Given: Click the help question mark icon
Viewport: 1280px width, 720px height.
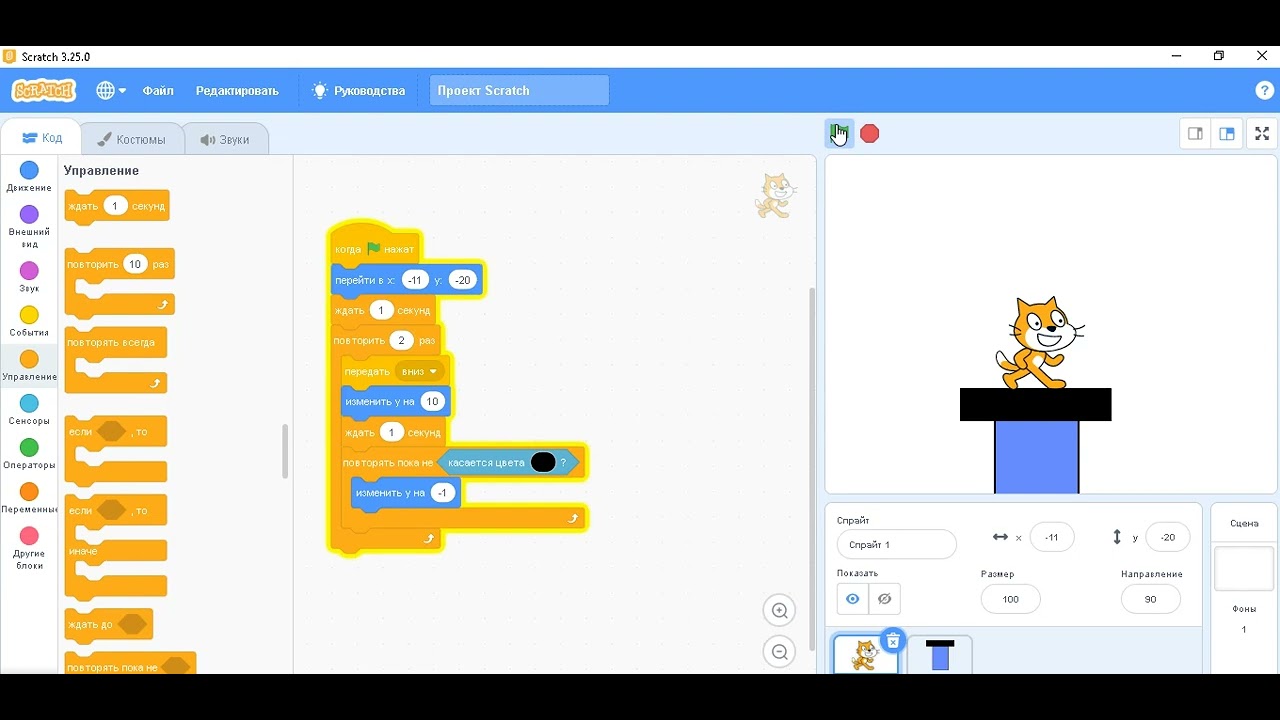Looking at the screenshot, I should 1264,90.
